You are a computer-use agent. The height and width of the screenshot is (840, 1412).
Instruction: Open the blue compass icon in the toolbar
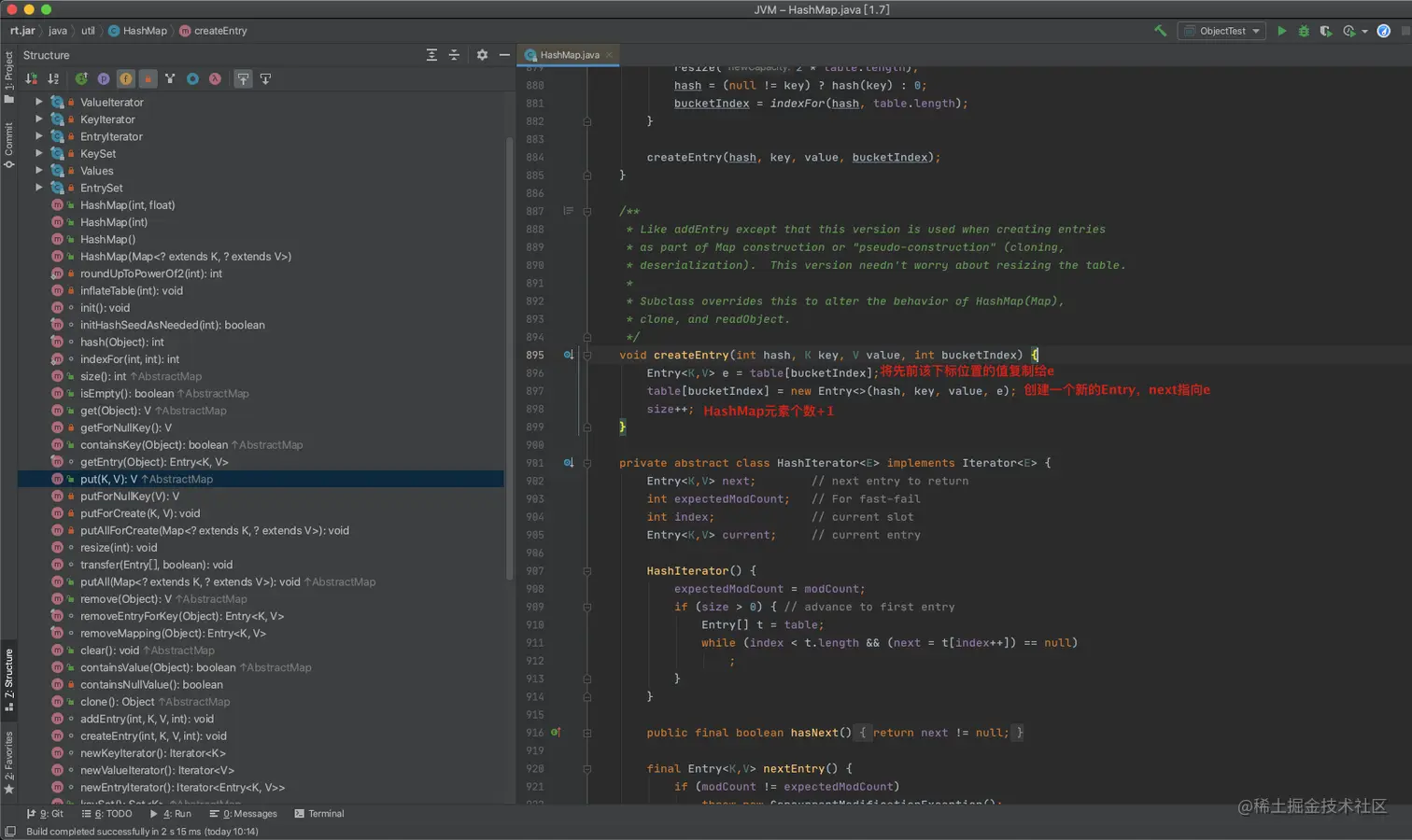[1384, 31]
